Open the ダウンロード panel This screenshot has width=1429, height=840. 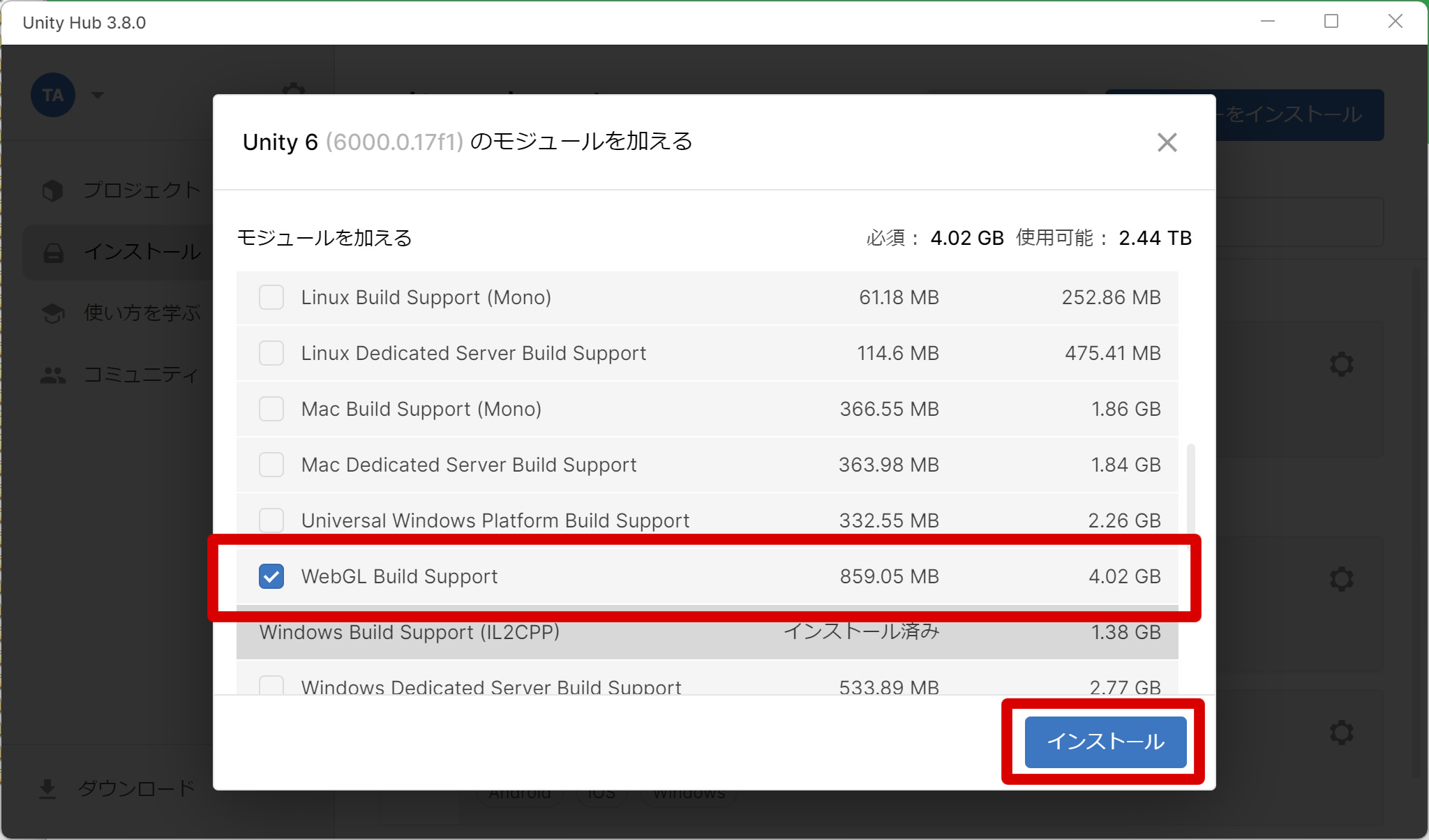[x=117, y=788]
